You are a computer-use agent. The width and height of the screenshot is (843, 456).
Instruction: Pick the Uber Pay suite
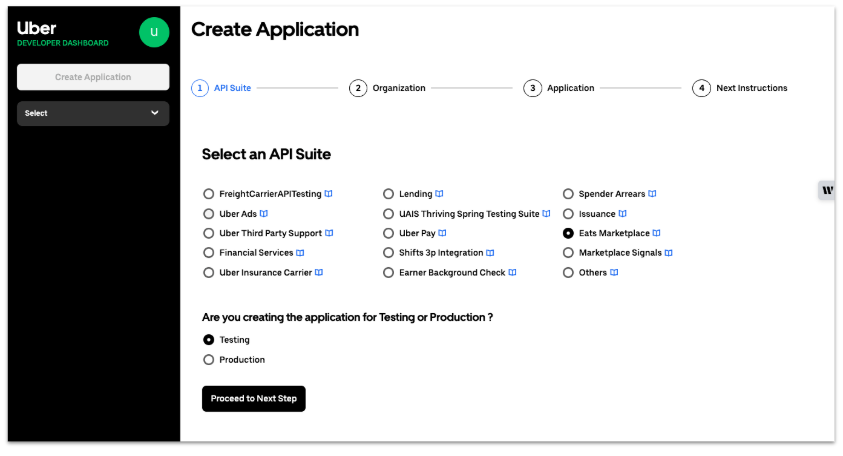388,233
